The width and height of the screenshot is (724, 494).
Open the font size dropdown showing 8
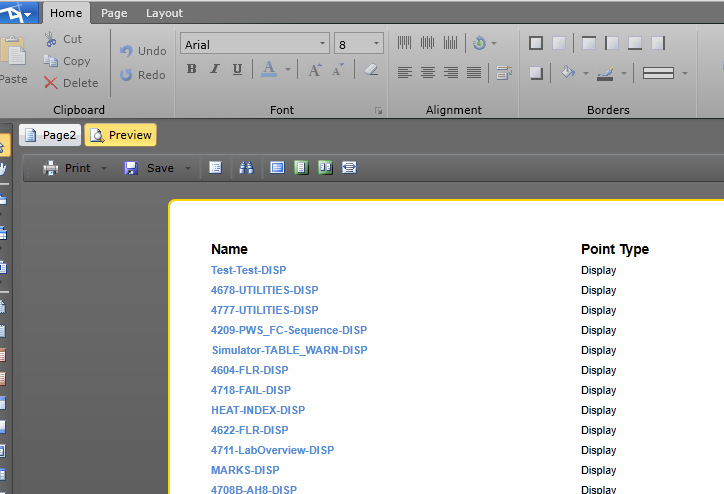(x=377, y=44)
